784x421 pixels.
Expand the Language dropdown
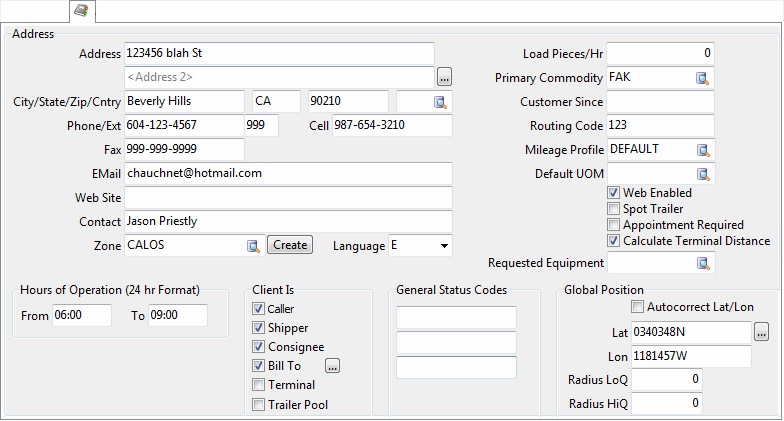pyautogui.click(x=443, y=246)
